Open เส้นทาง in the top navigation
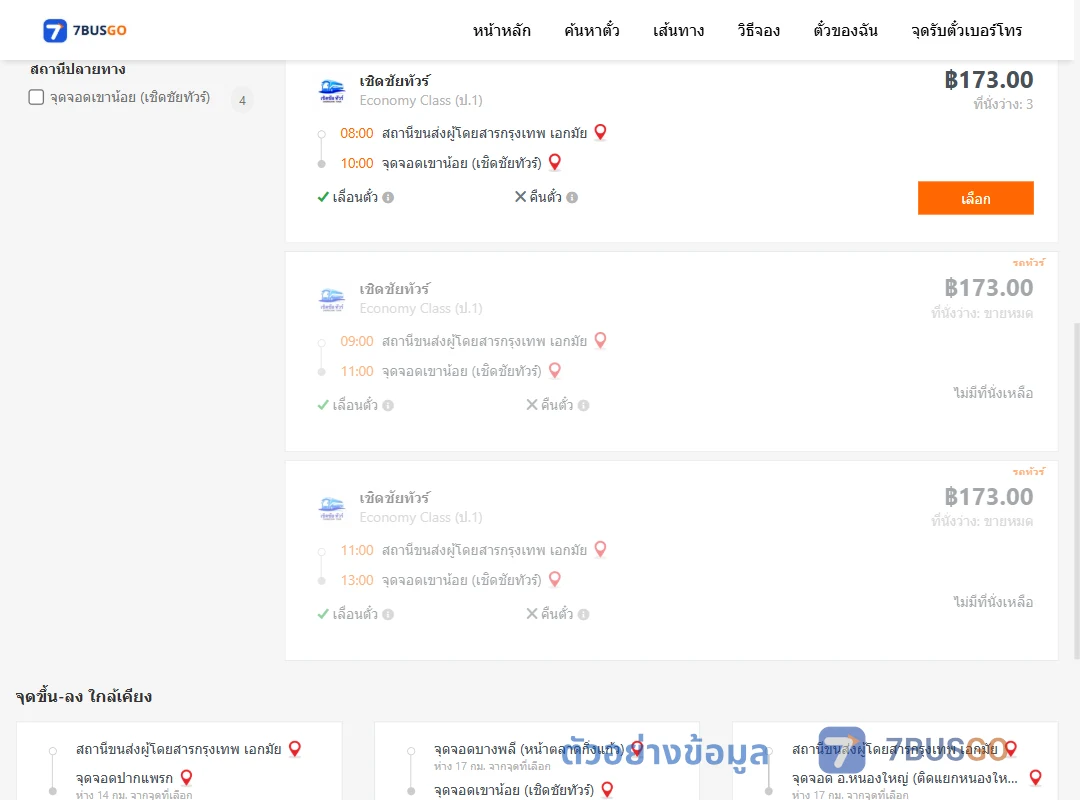 coord(678,30)
